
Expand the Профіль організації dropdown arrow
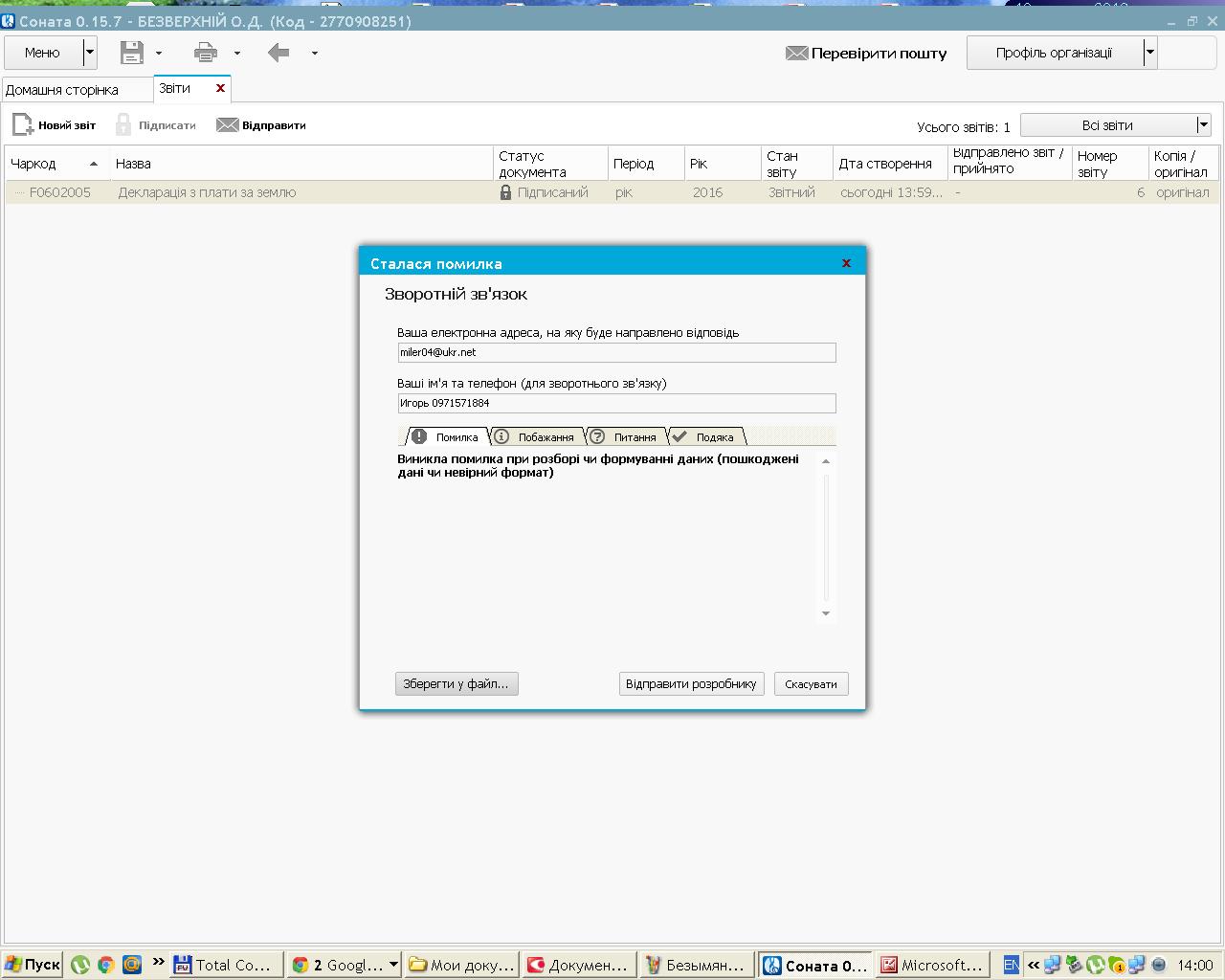1150,53
